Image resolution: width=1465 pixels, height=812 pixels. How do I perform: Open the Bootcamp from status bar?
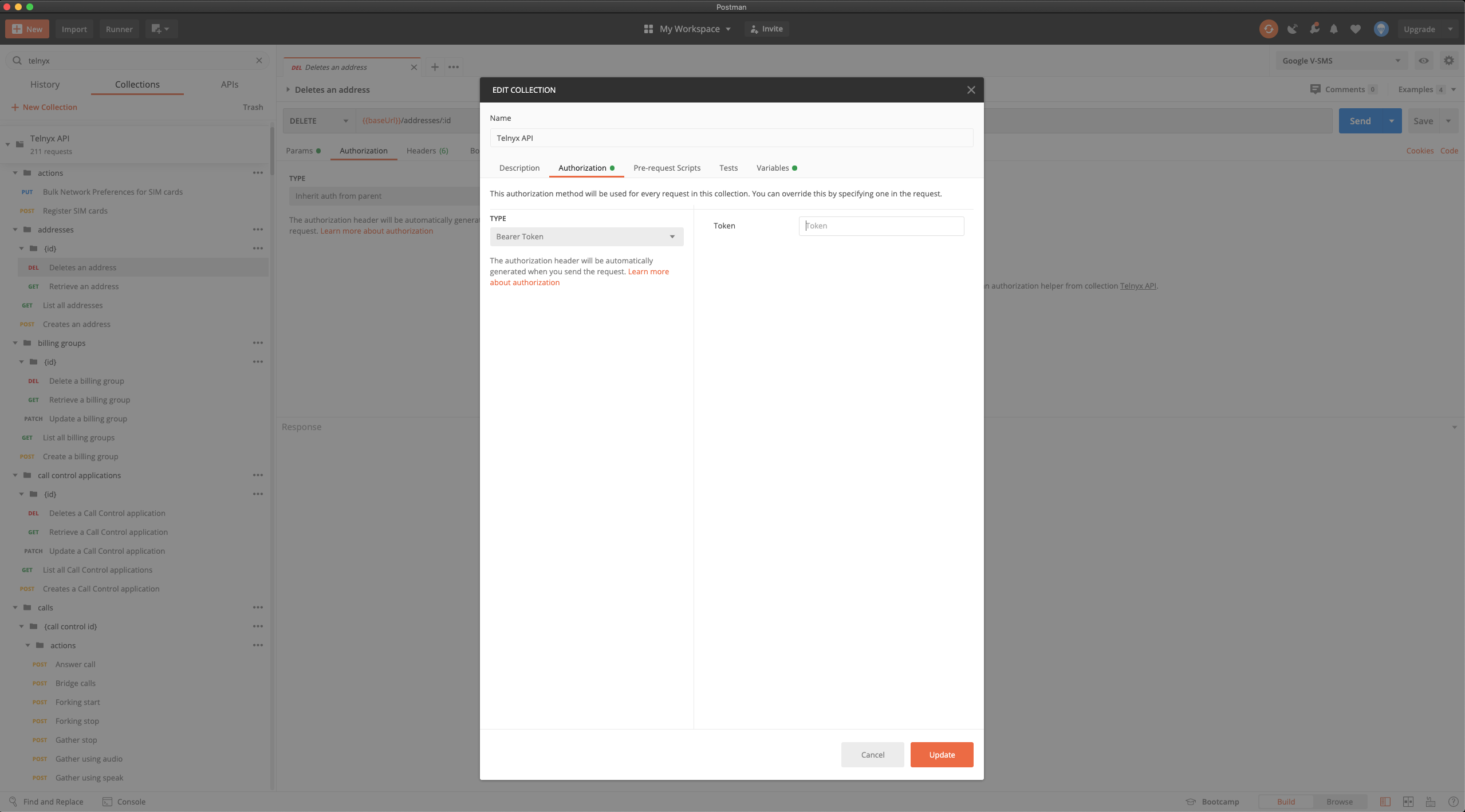click(1212, 802)
